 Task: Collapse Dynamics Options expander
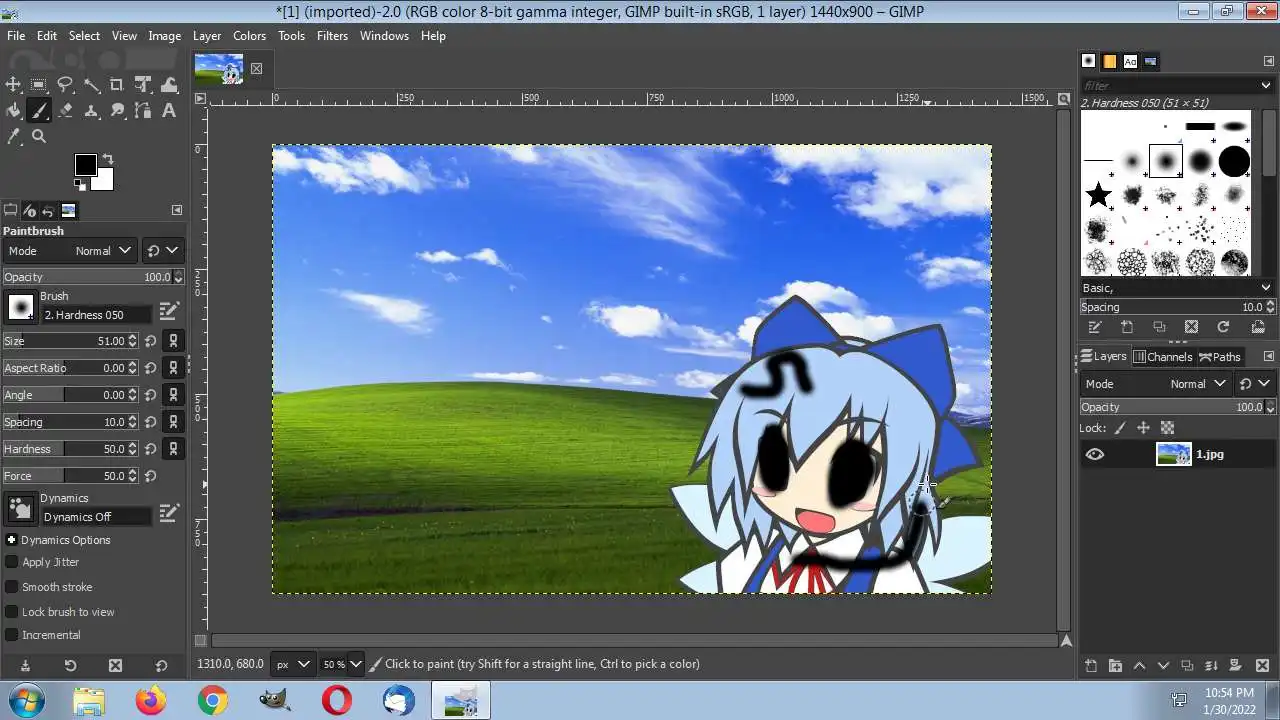[x=11, y=540]
